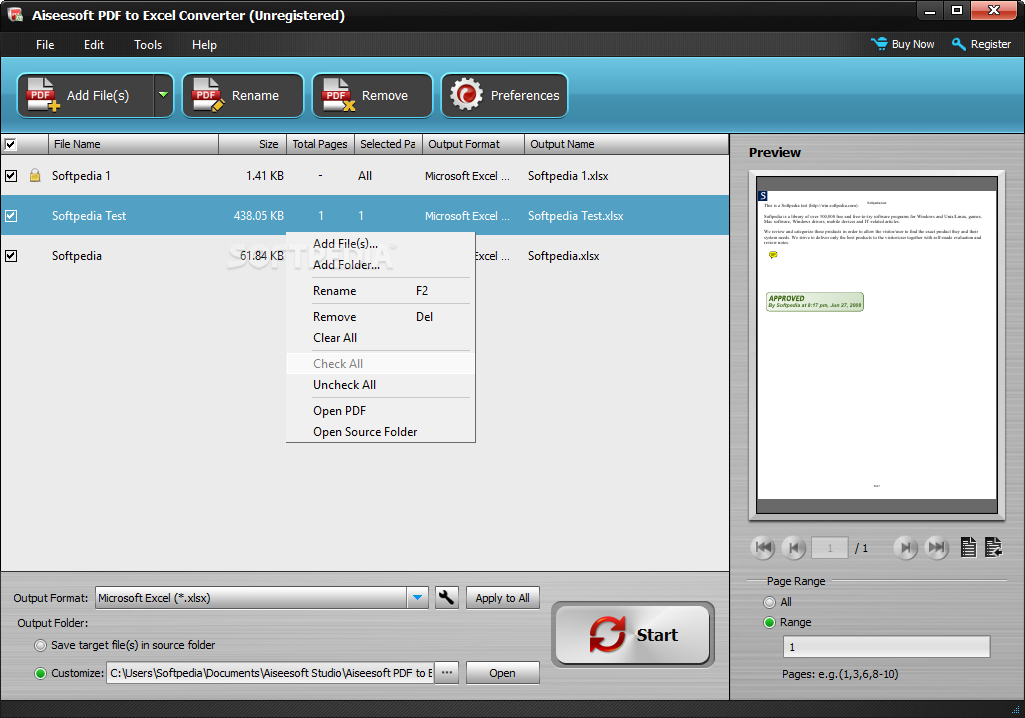Click the Apply to All button
The height and width of the screenshot is (718, 1025).
coord(503,598)
